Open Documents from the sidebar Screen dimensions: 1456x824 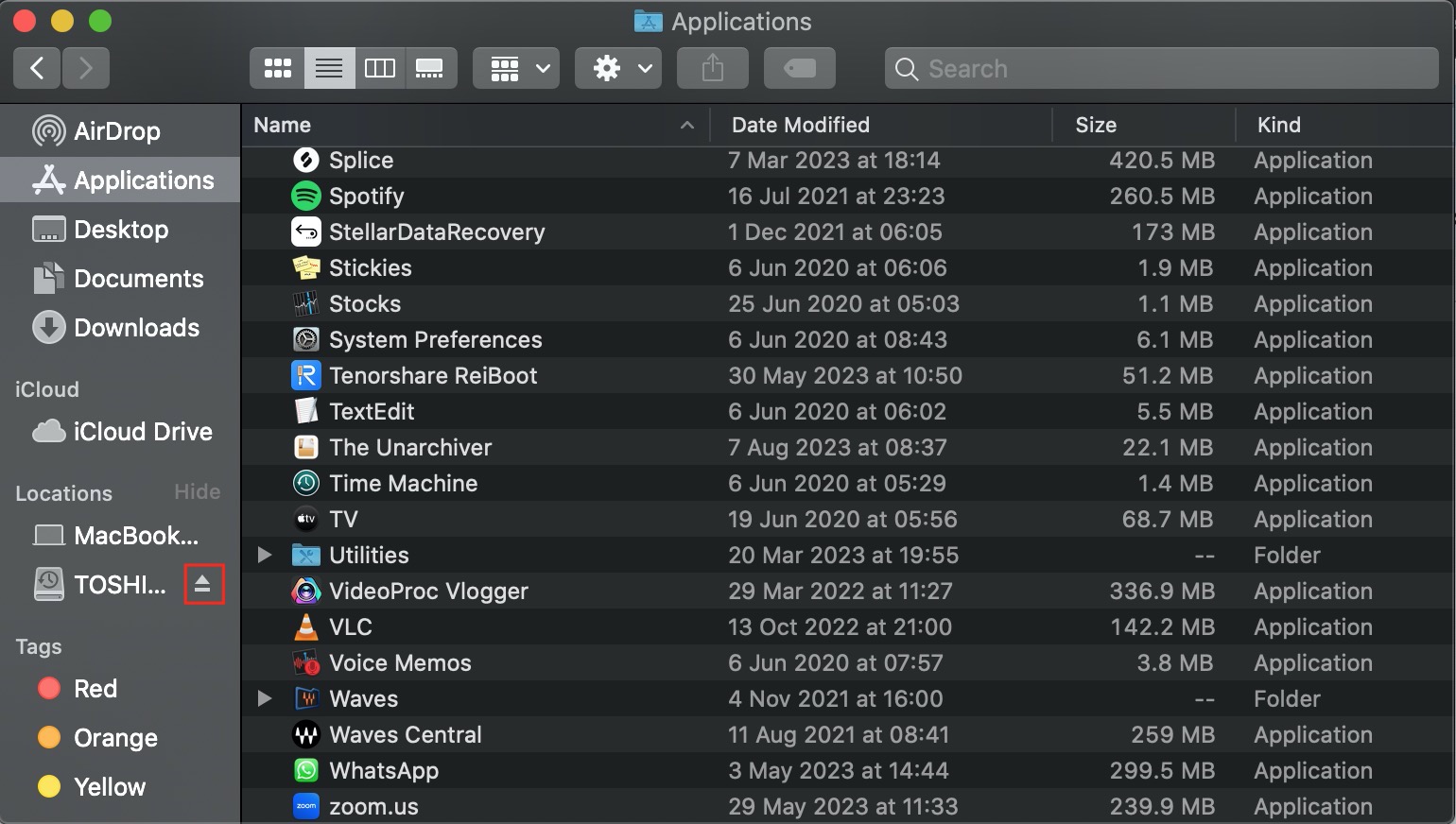120,278
